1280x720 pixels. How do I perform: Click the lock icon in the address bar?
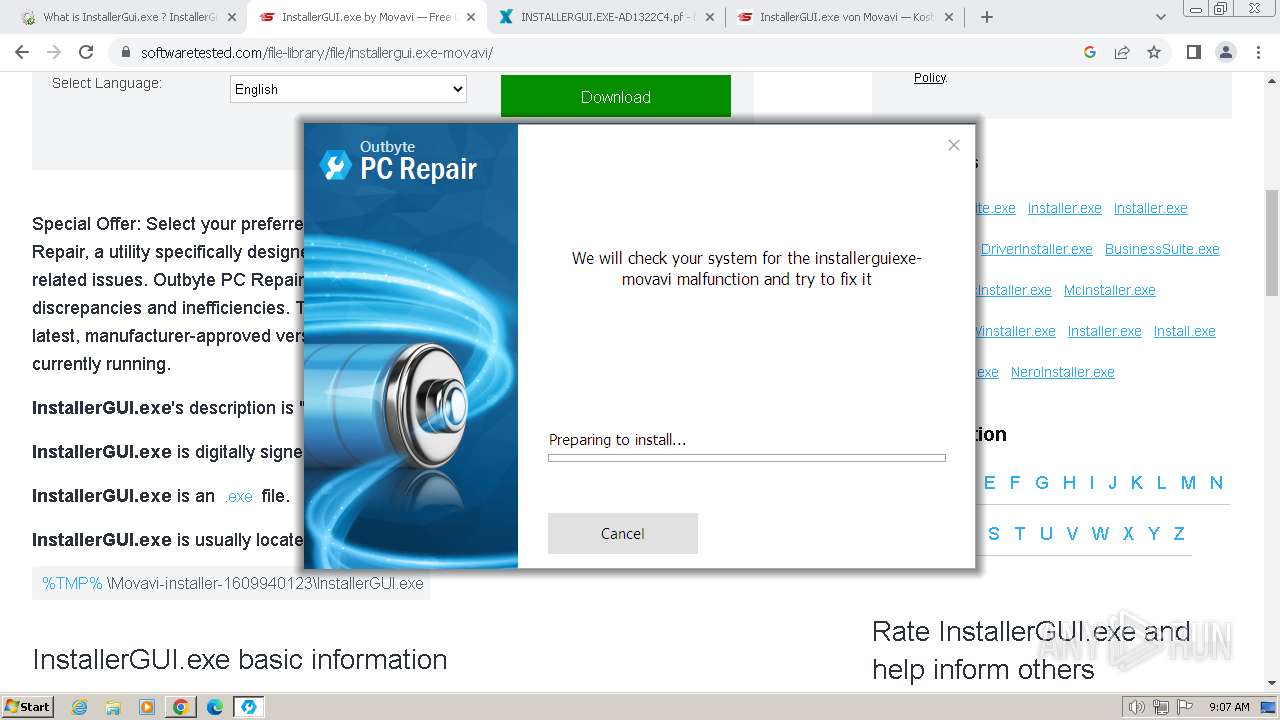click(125, 53)
